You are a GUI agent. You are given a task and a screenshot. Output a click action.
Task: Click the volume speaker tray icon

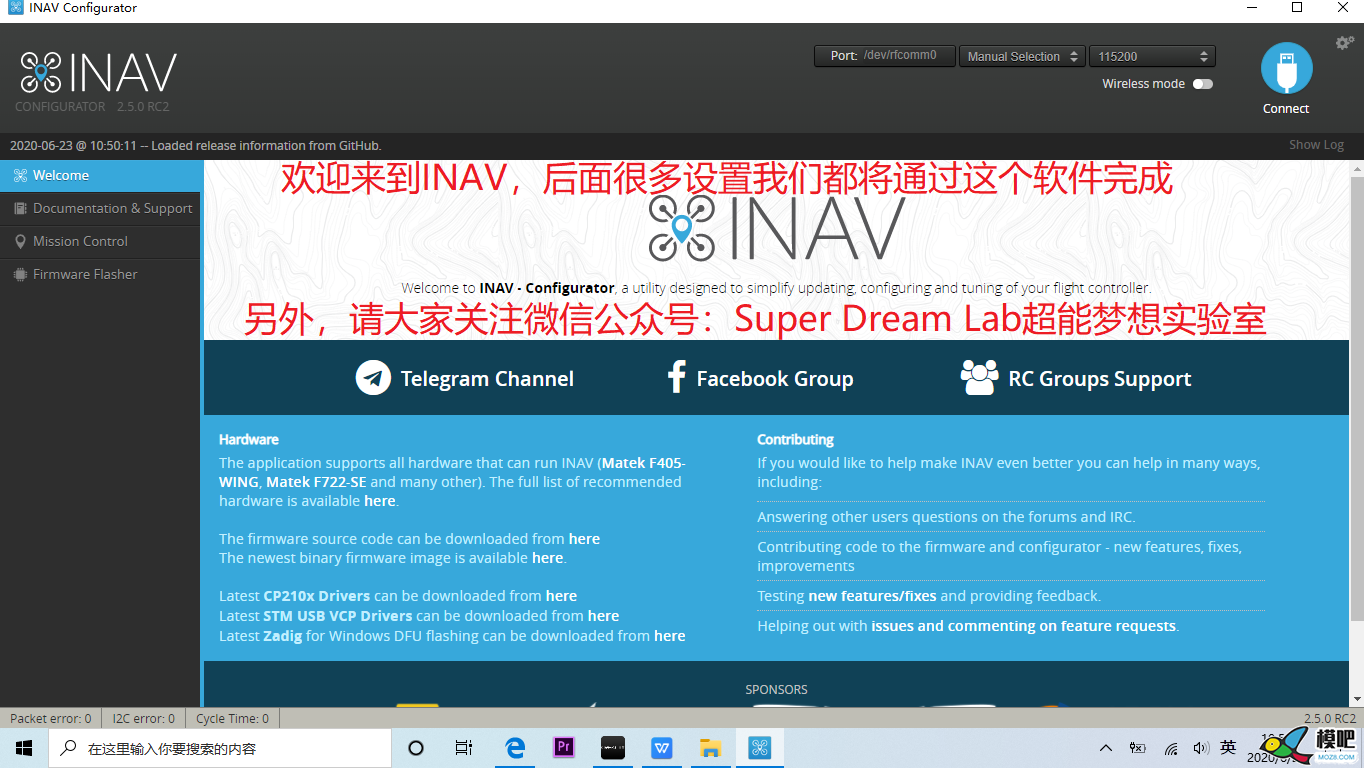click(x=1200, y=748)
